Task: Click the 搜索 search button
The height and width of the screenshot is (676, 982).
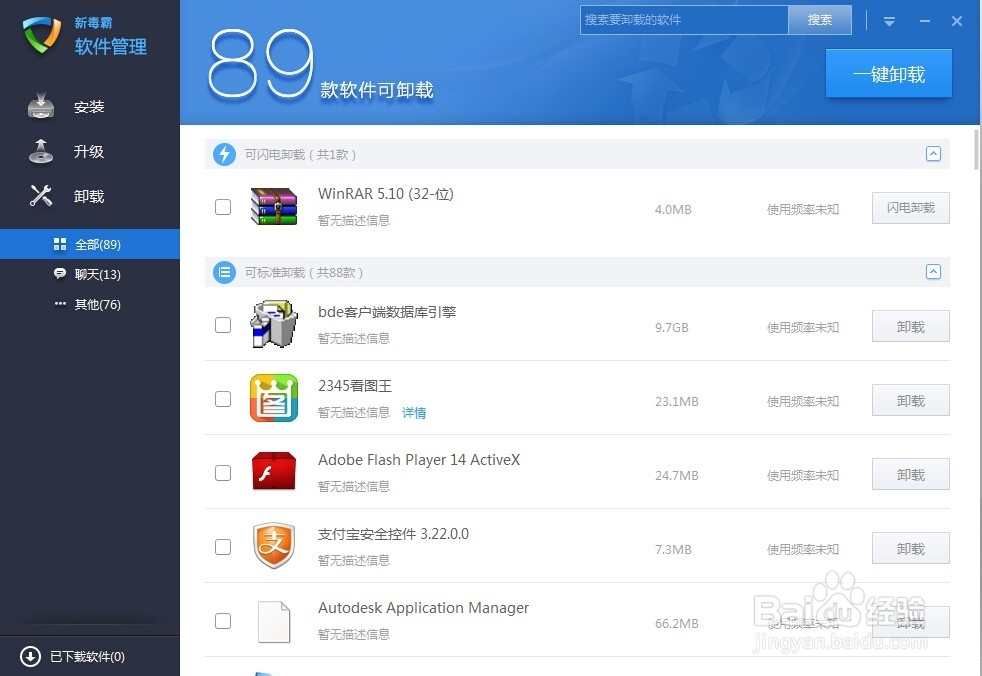Action: point(819,20)
